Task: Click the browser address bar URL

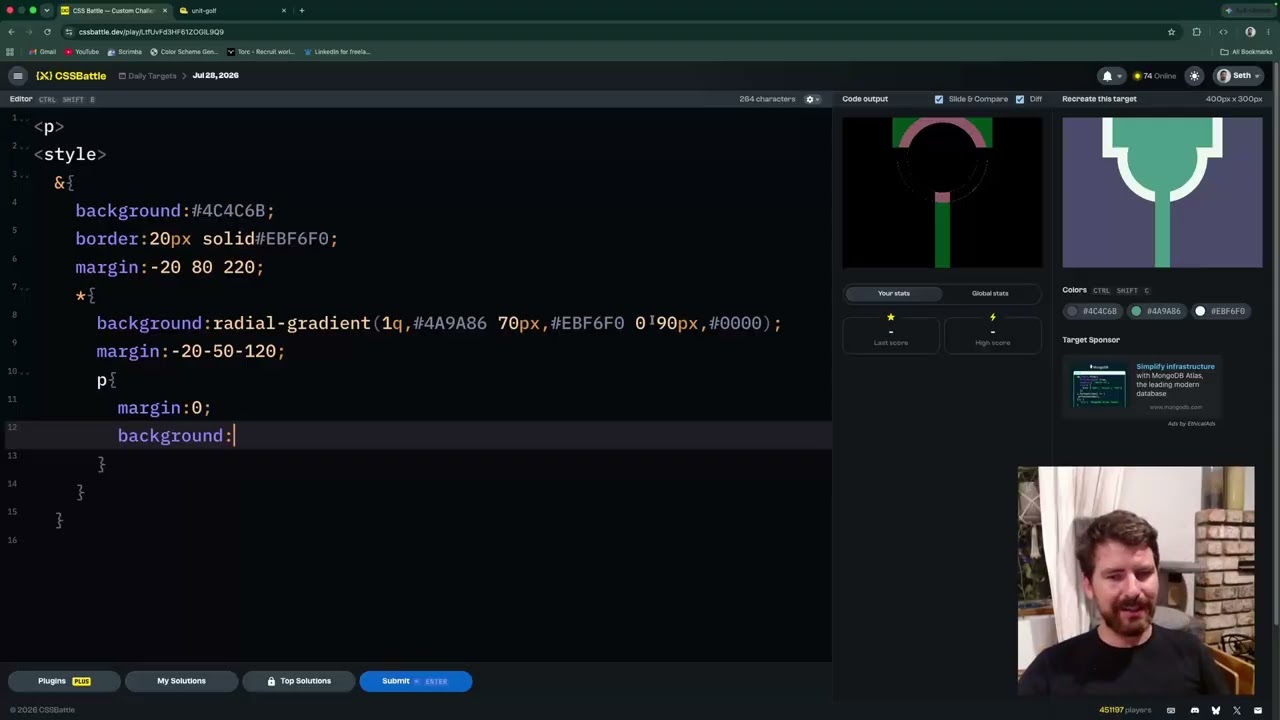Action: coord(151,32)
